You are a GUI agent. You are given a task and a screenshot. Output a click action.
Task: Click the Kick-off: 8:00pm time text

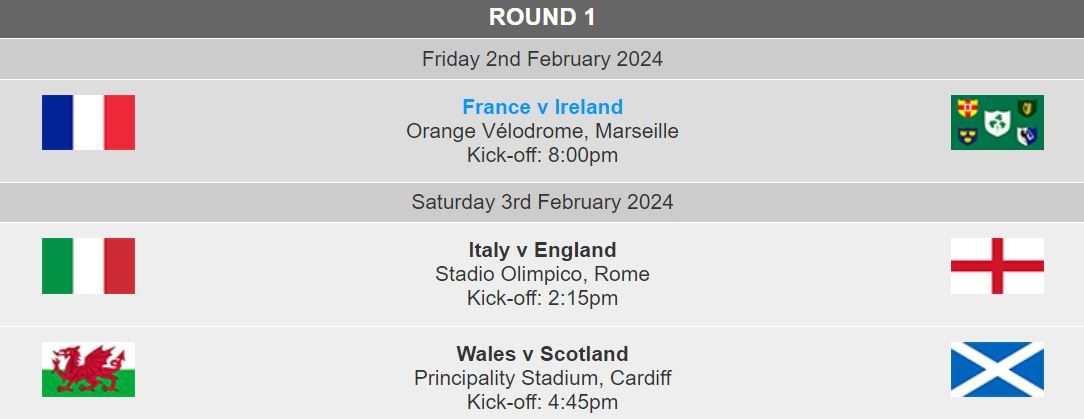tap(542, 156)
